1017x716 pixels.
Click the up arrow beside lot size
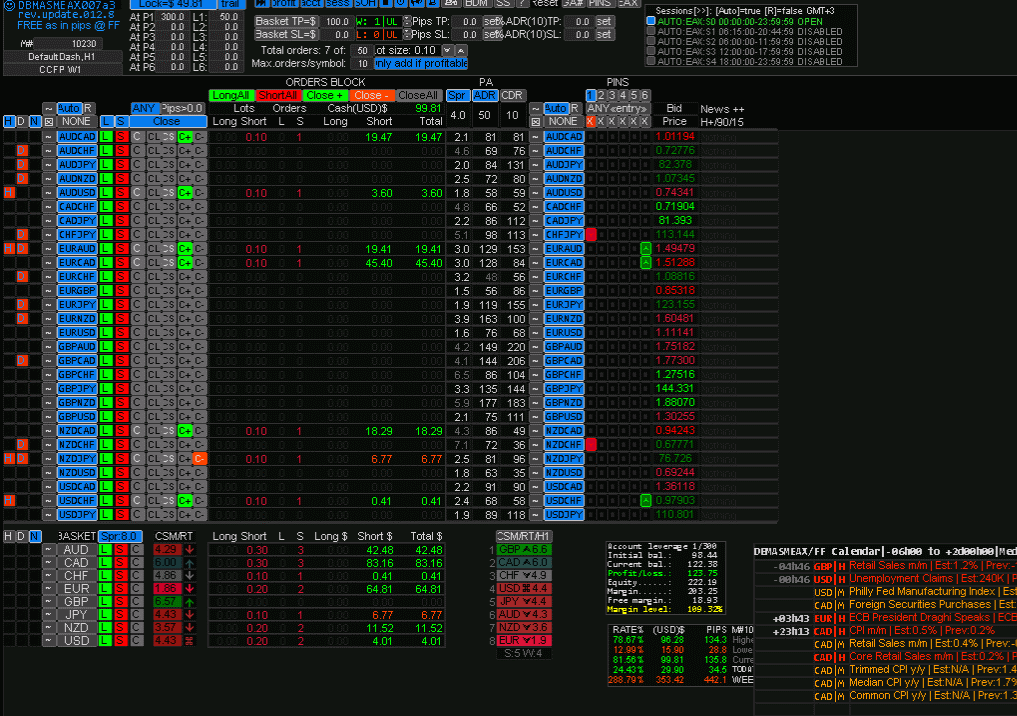click(461, 50)
